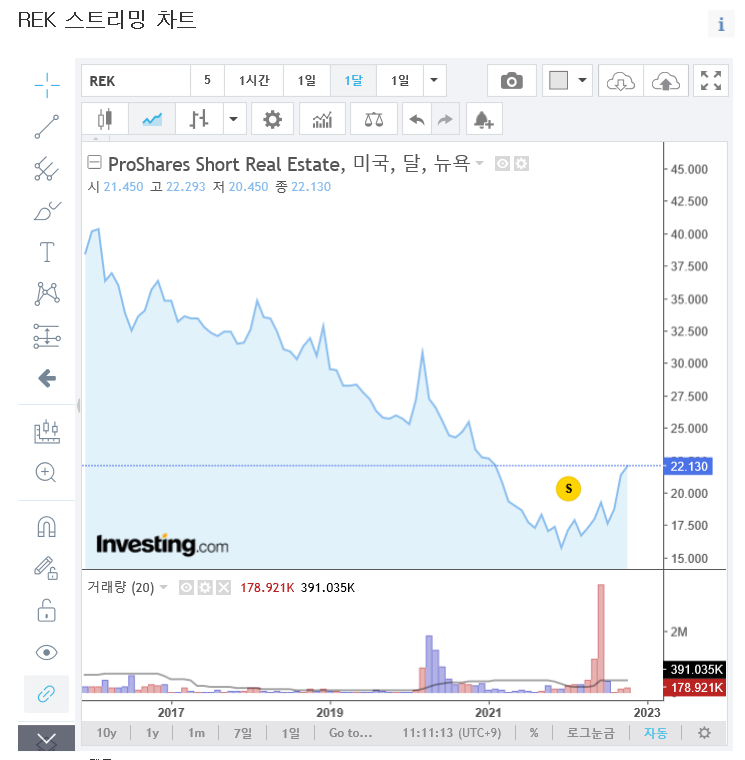
Task: Collapse the ProShares Short Real Estate legend
Action: 94,162
